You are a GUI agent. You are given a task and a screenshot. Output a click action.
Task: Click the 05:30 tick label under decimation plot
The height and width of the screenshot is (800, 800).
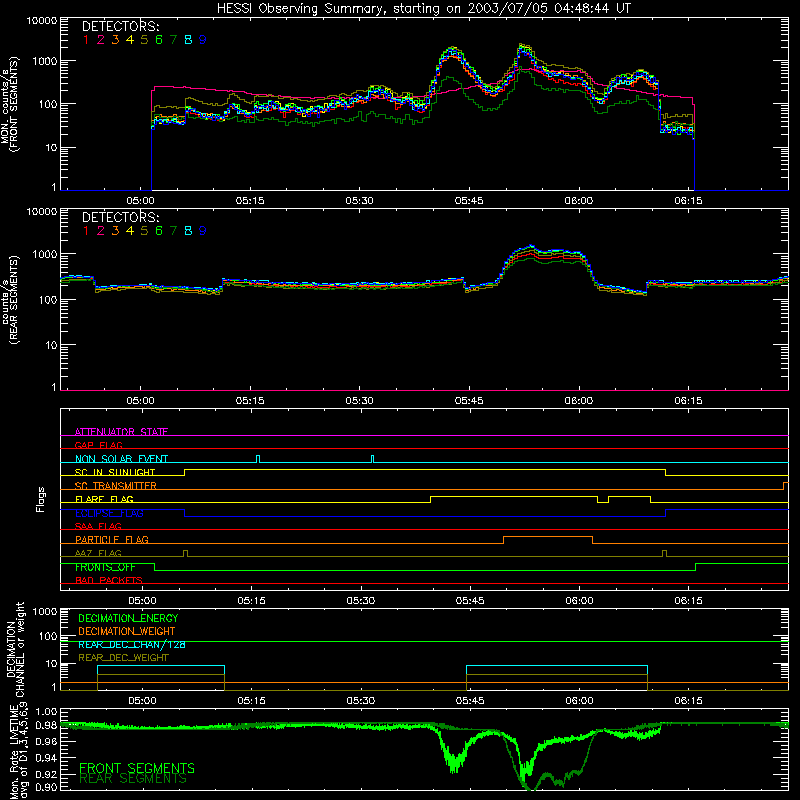[x=361, y=701]
